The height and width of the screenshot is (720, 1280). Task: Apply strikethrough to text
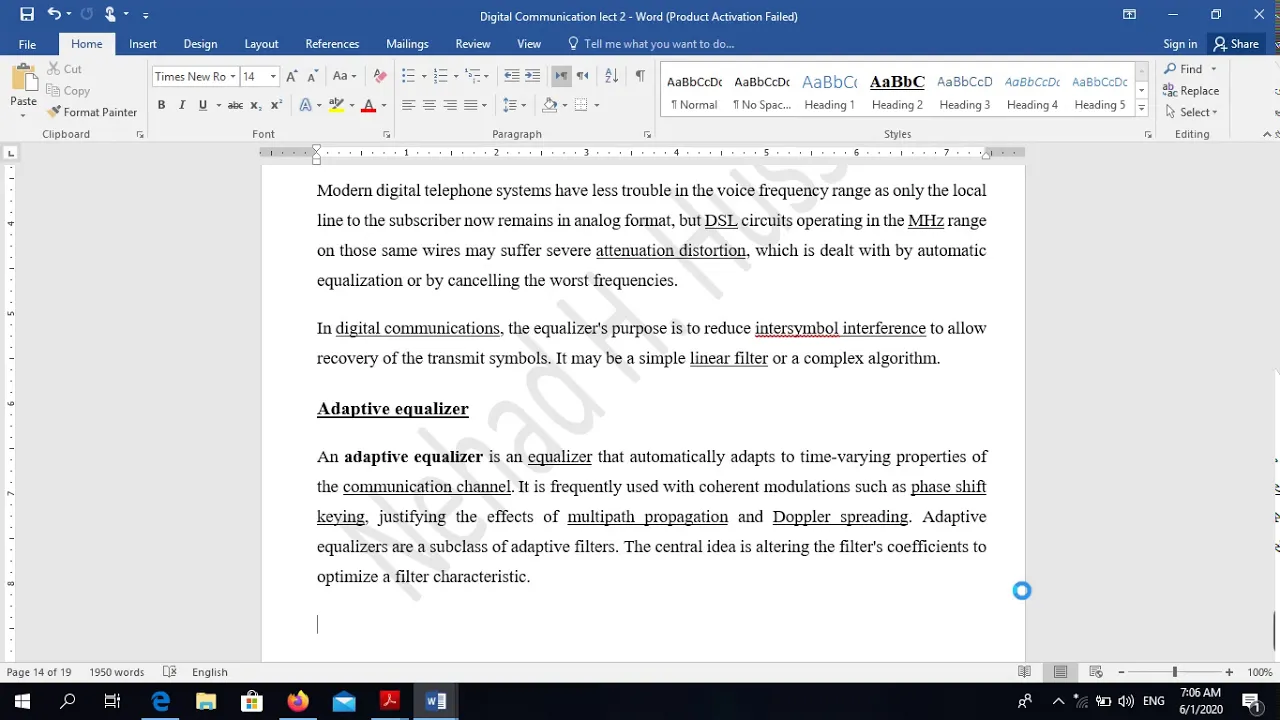(235, 105)
